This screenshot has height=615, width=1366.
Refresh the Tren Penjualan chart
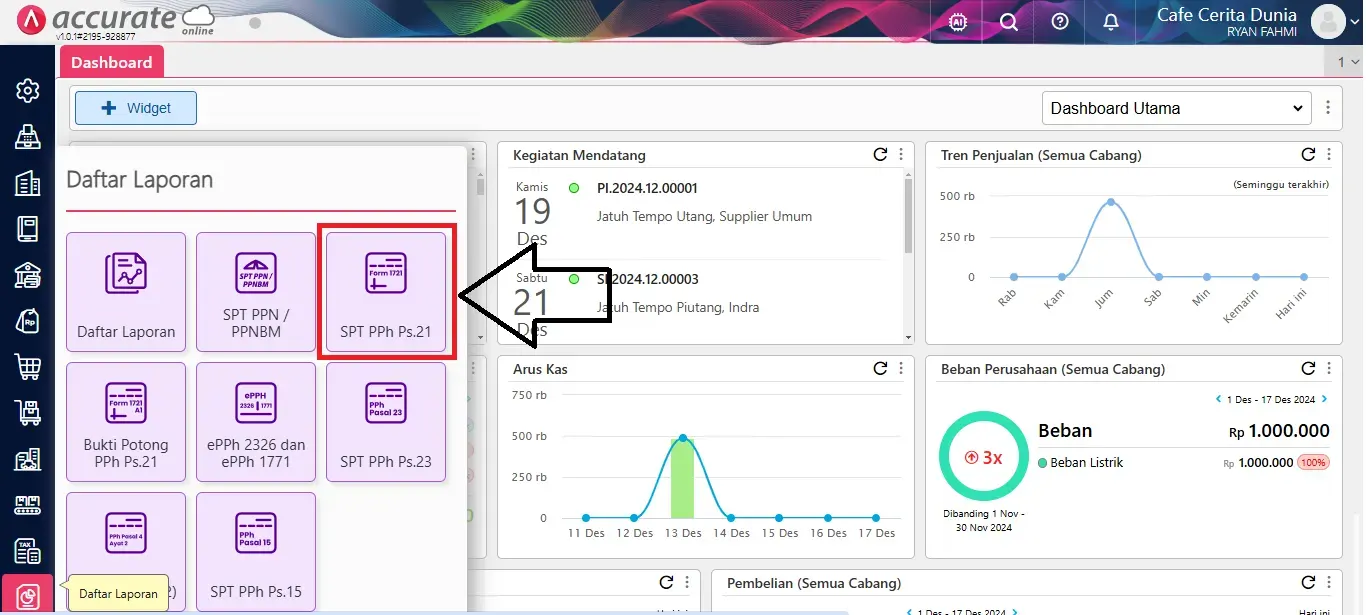point(1308,155)
